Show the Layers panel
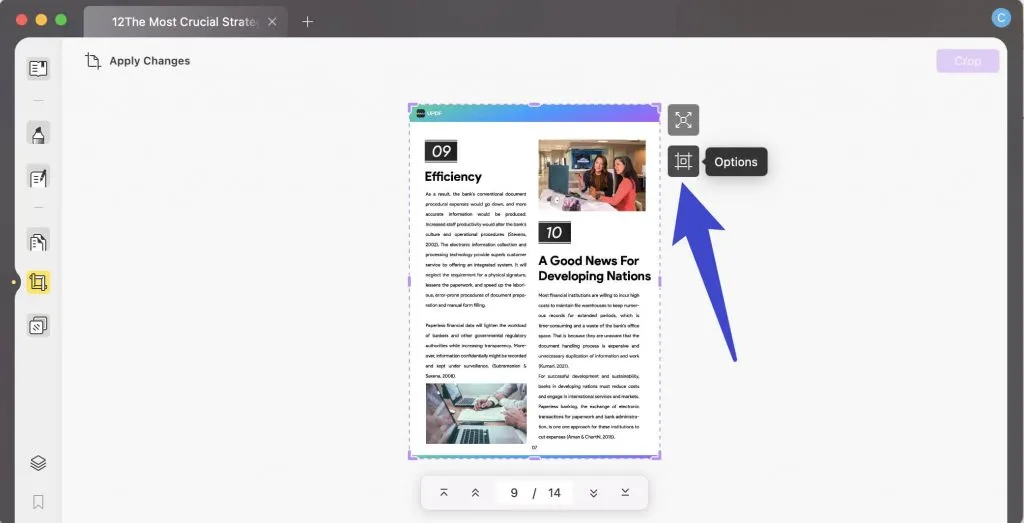The height and width of the screenshot is (523, 1024). point(38,463)
